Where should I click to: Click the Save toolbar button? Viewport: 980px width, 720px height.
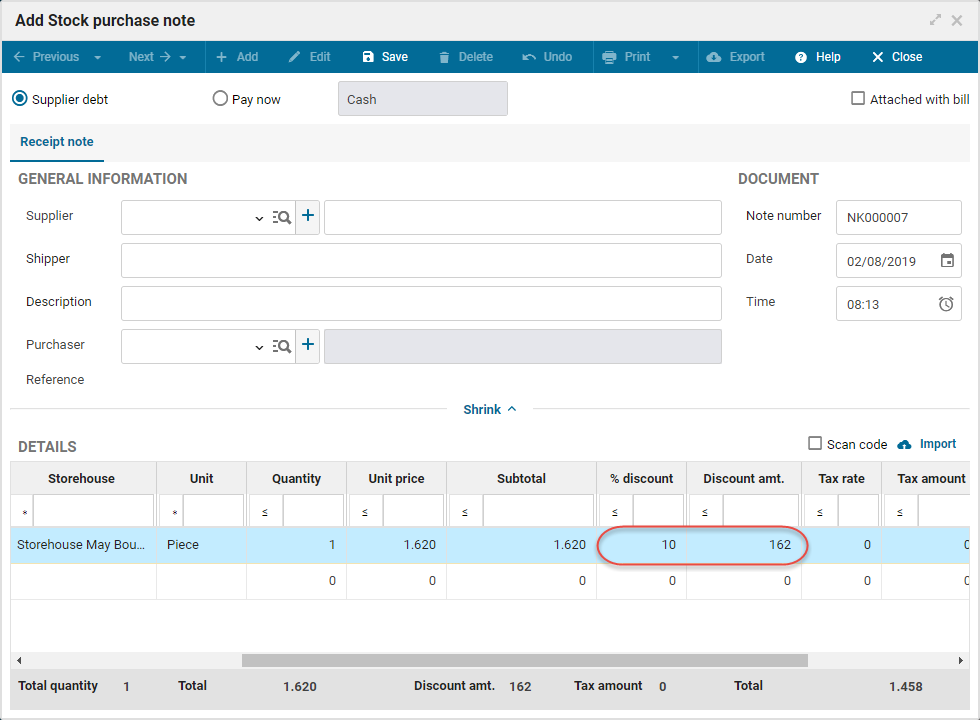[x=385, y=57]
